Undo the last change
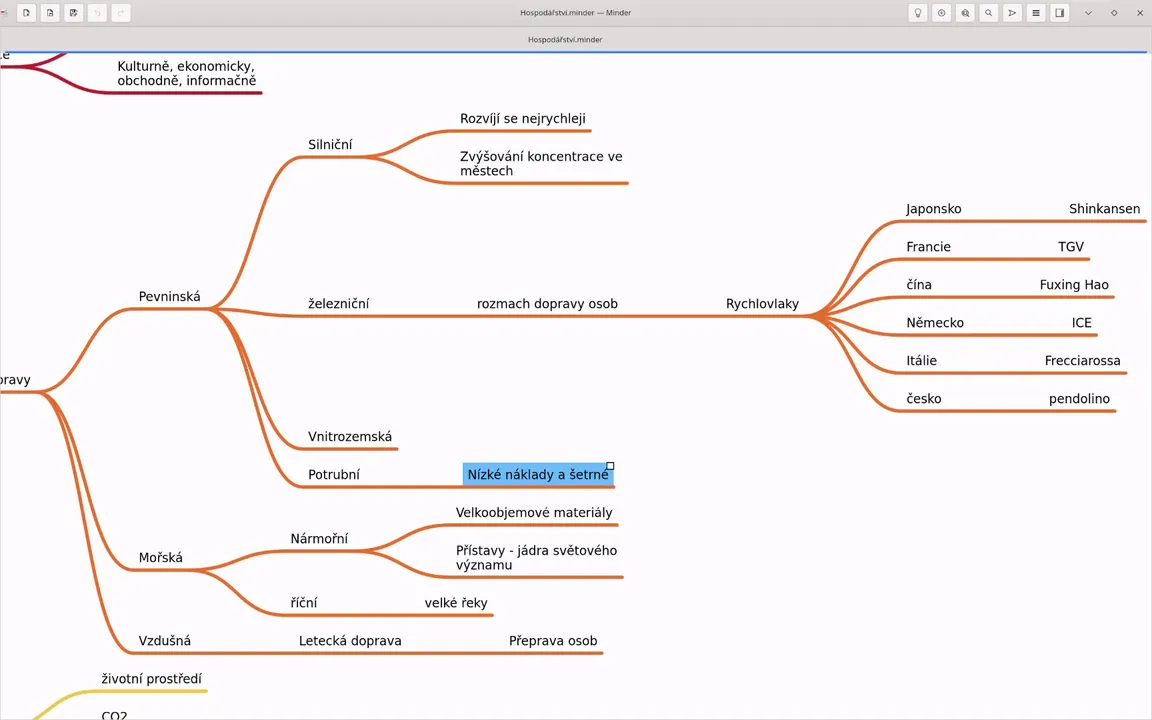1152x720 pixels. pyautogui.click(x=97, y=12)
